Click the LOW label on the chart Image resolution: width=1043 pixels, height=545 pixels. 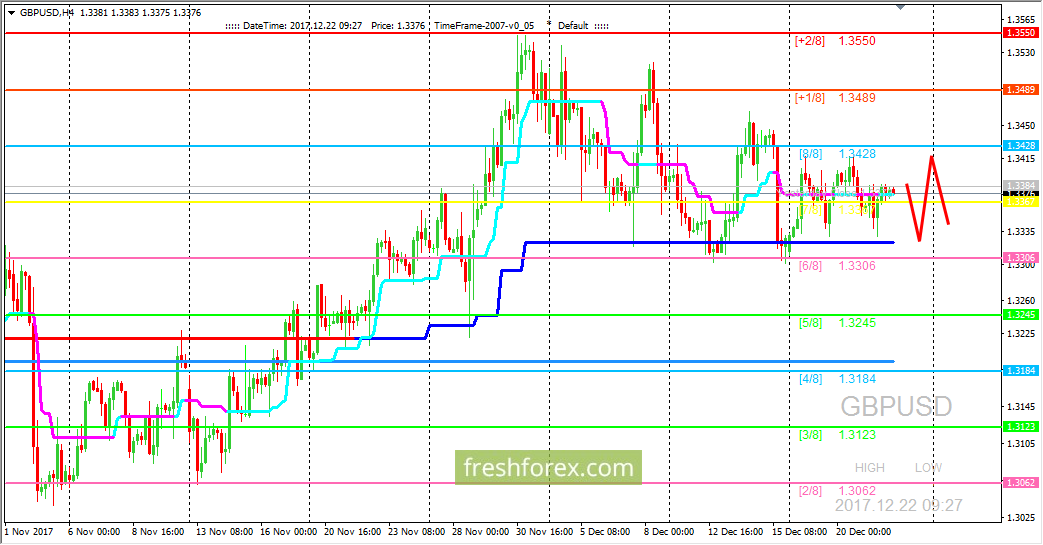928,468
